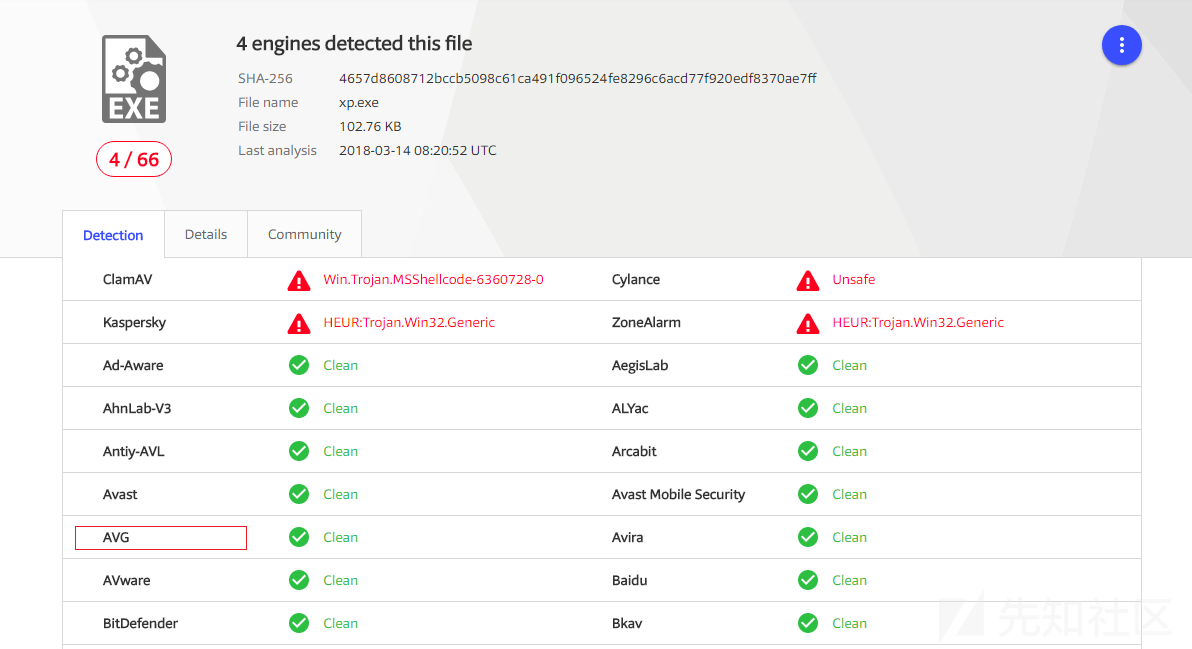
Task: Click the Cylance engine name
Action: (x=636, y=280)
